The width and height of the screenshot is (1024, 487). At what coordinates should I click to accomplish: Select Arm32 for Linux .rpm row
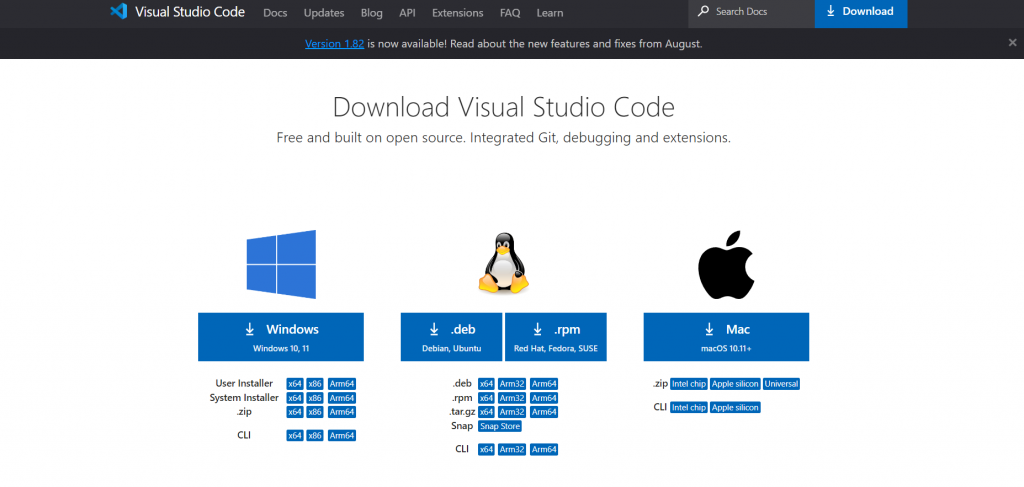tap(512, 398)
